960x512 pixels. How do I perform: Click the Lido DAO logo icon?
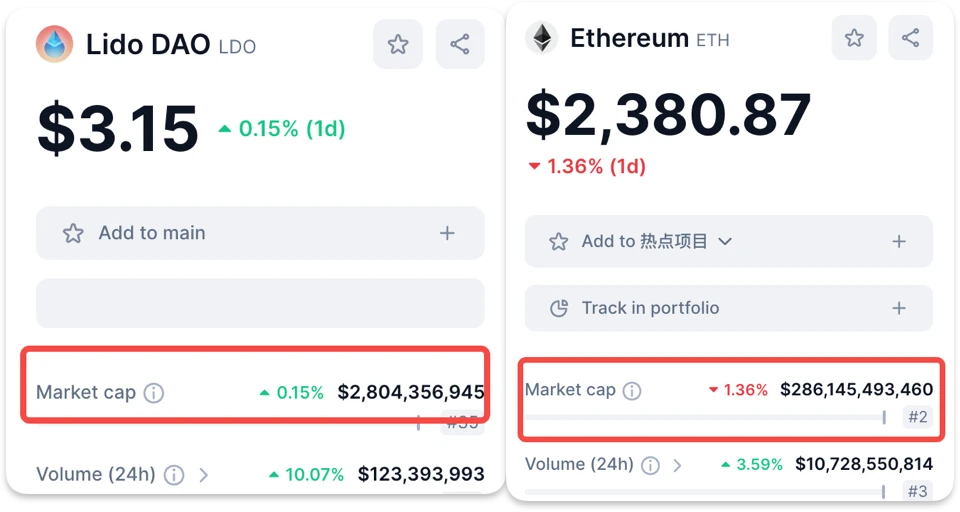[x=54, y=44]
